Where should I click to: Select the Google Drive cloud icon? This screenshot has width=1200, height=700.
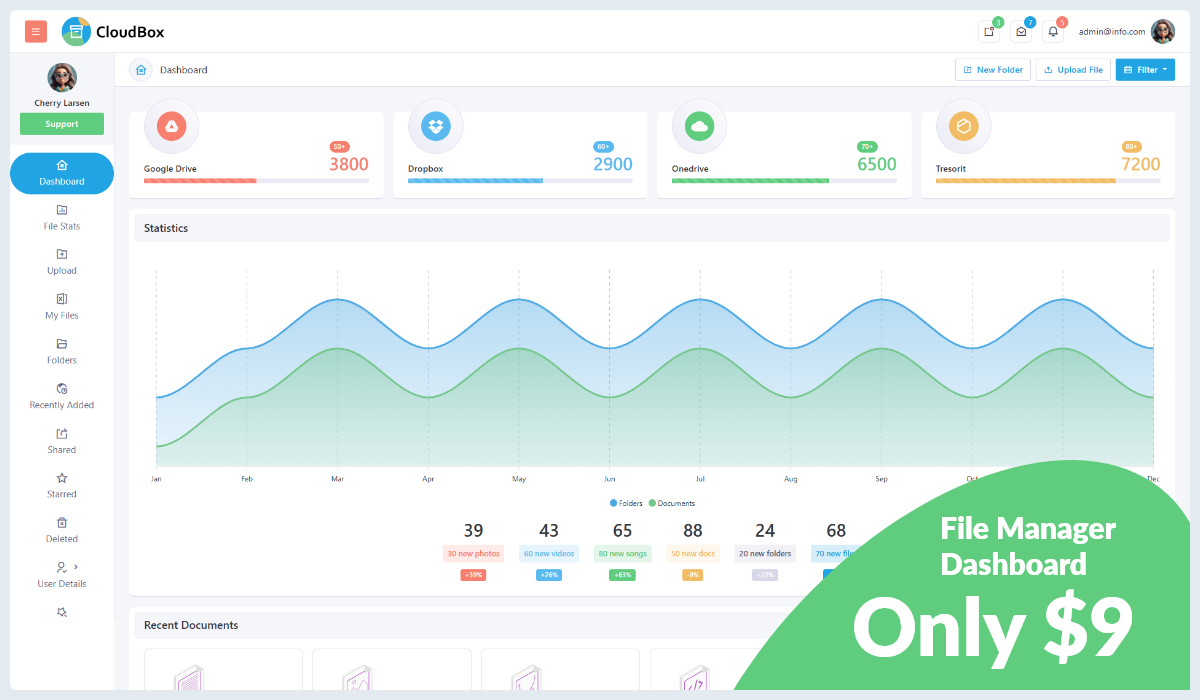(171, 126)
